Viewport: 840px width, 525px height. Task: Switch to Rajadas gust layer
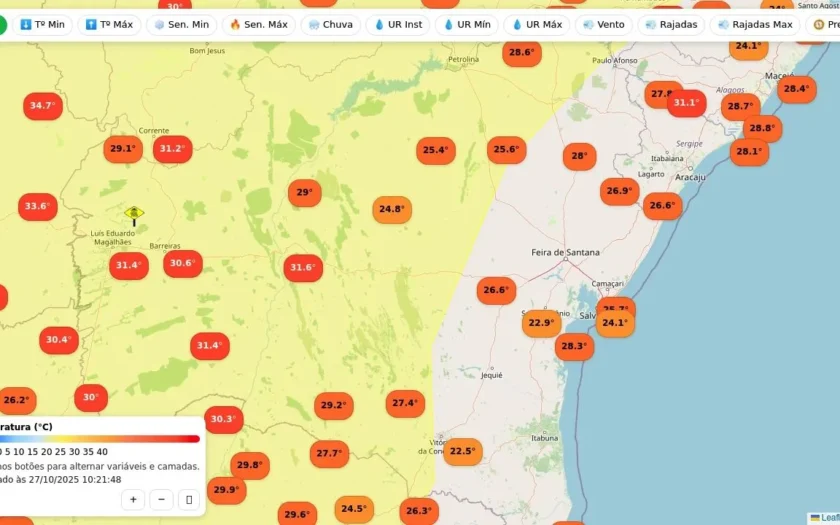pos(671,25)
